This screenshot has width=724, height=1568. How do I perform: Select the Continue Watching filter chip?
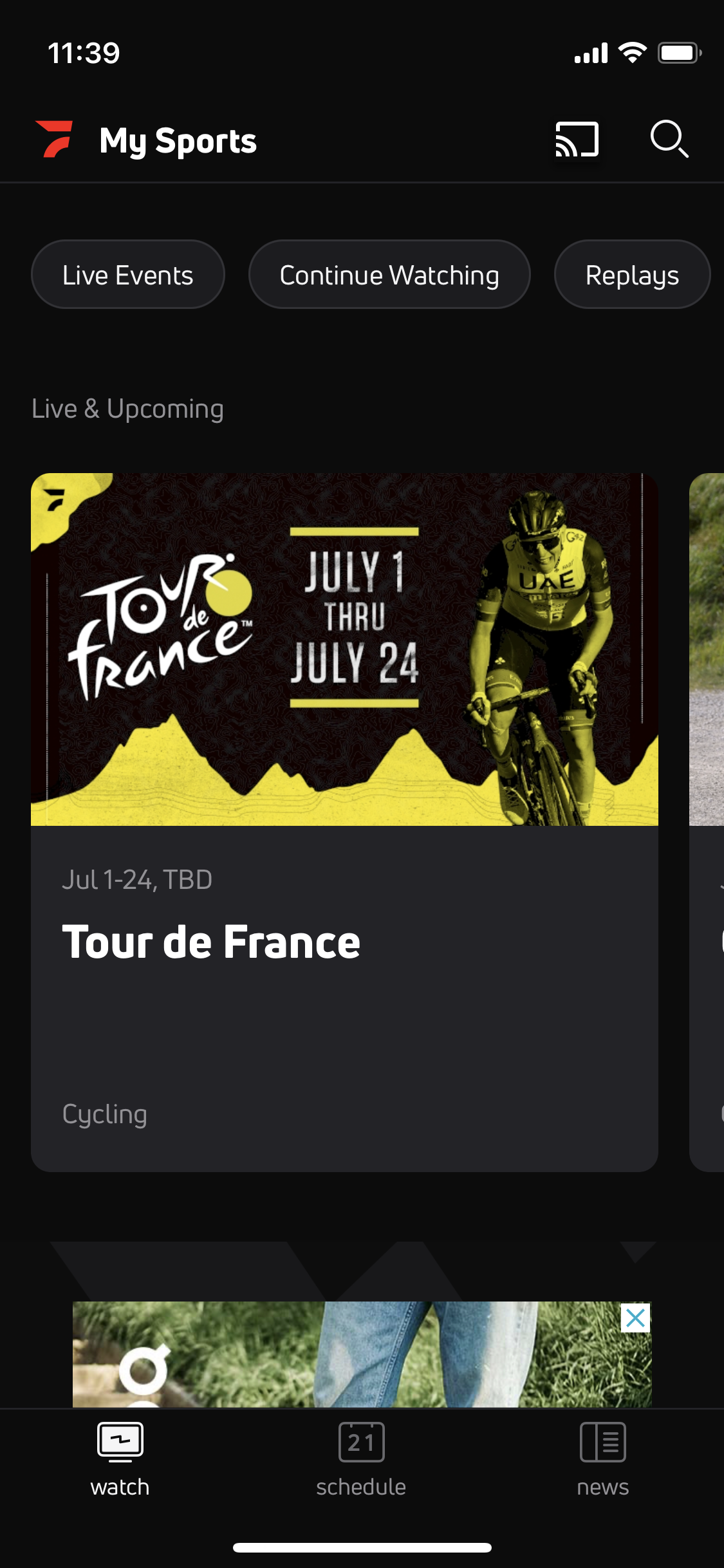point(389,275)
